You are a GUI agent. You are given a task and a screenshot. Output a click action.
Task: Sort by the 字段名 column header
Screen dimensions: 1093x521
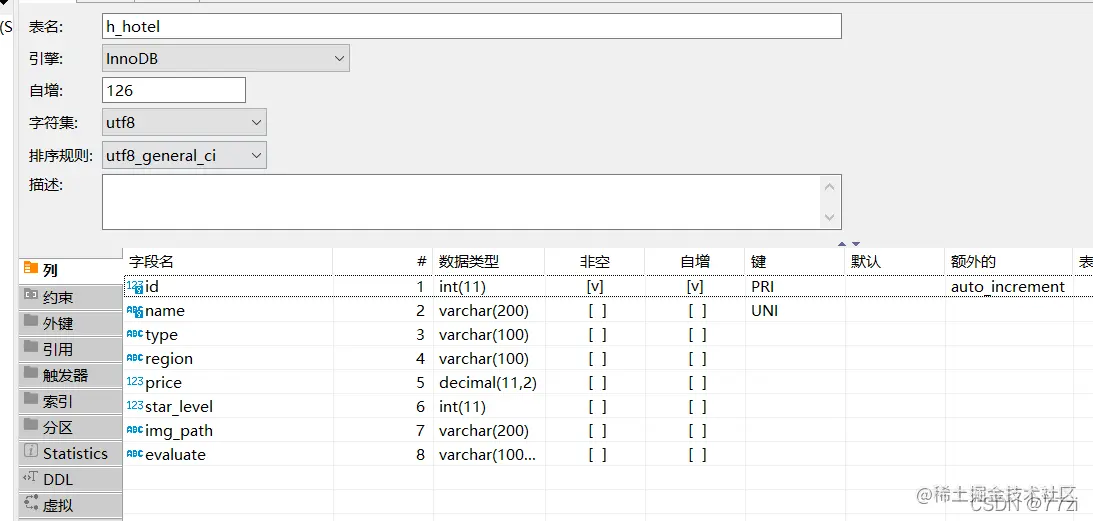coord(228,262)
